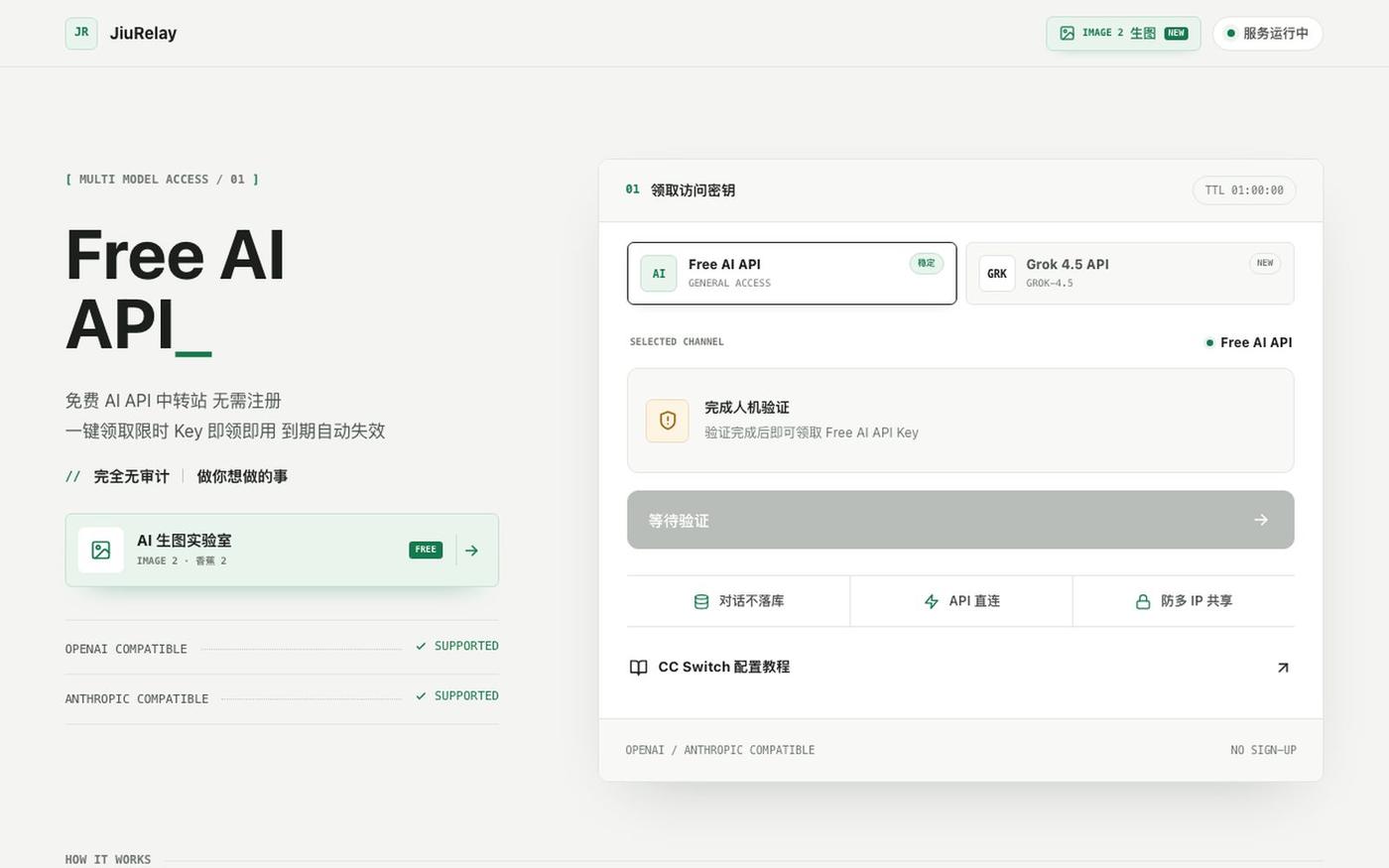Click the GRK icon on the Grok 4.5 tab
Image resolution: width=1389 pixels, height=868 pixels.
click(997, 274)
